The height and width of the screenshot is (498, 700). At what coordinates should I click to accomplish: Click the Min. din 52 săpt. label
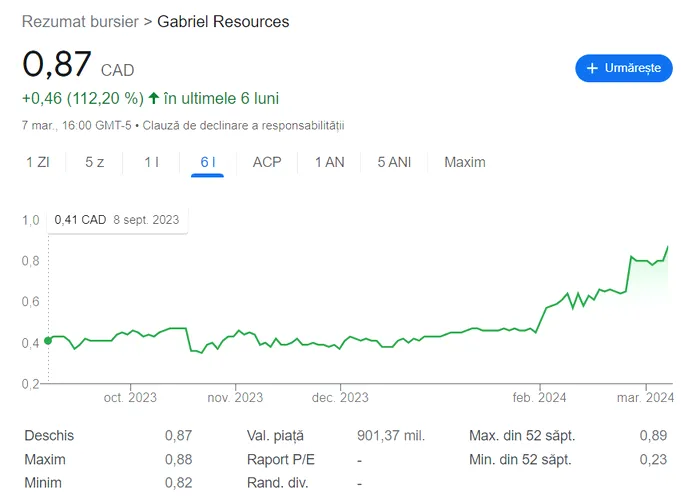tap(520, 459)
